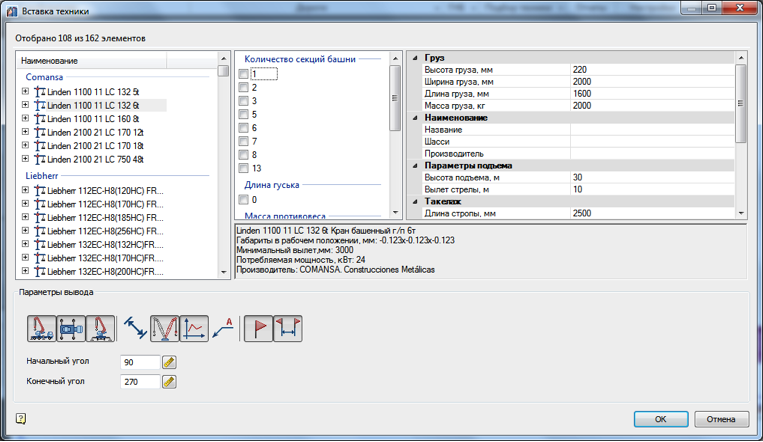Select the Comansa group heading
This screenshot has width=763, height=442.
[x=44, y=77]
